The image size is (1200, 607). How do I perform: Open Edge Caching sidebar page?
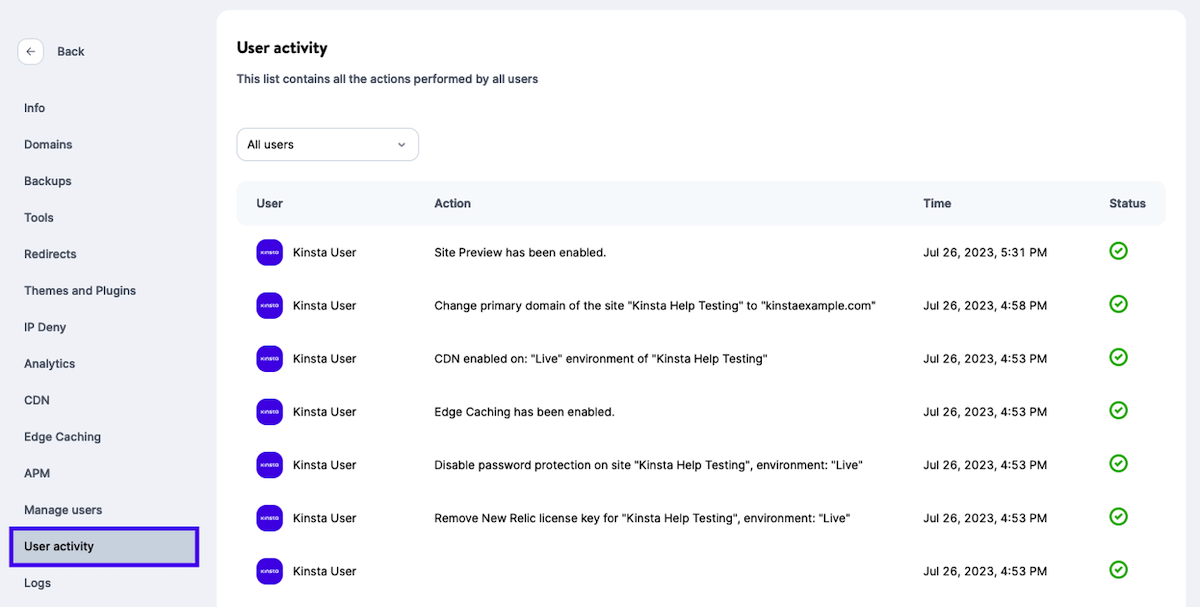(62, 437)
